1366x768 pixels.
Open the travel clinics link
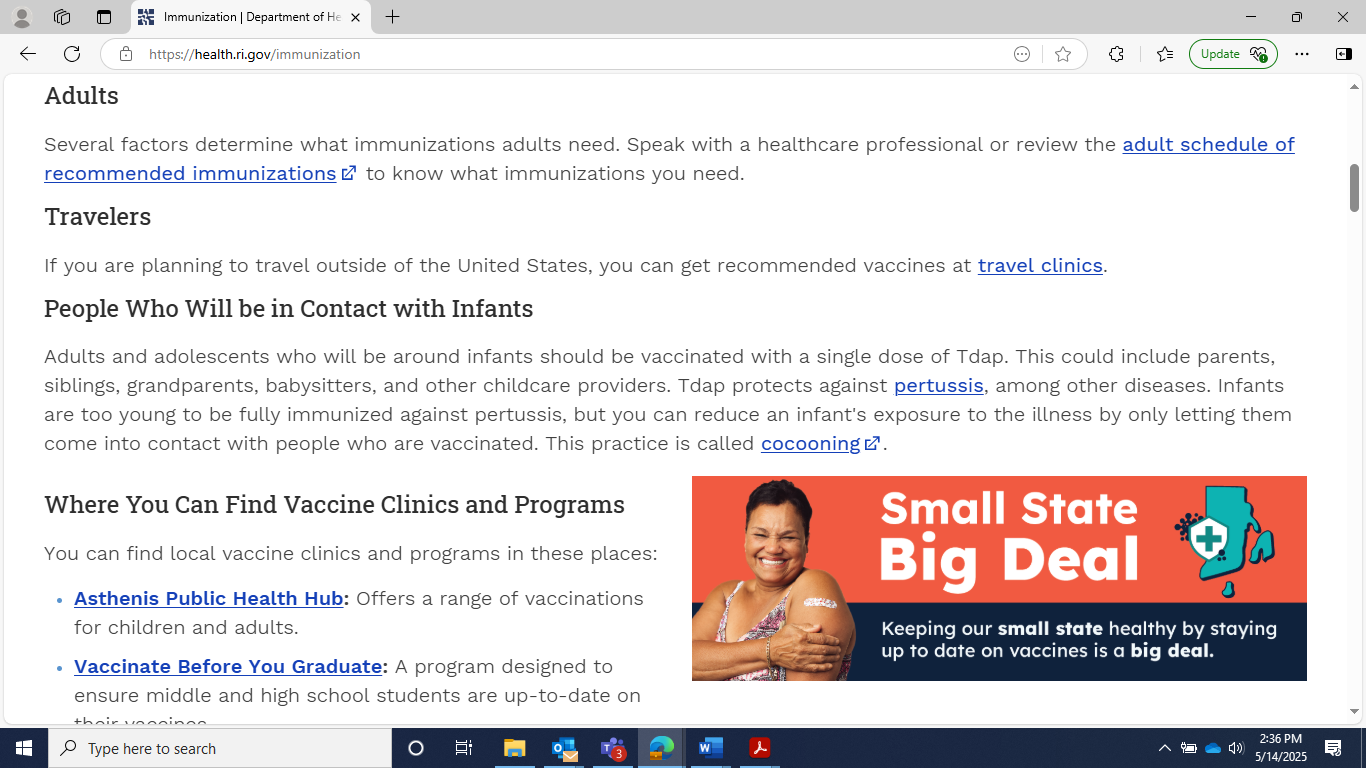[1039, 265]
